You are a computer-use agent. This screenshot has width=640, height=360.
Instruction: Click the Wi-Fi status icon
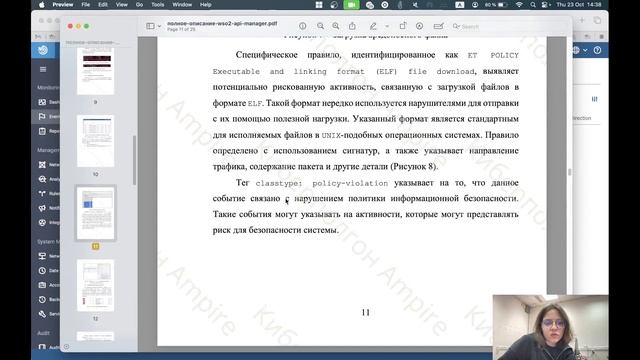point(519,5)
